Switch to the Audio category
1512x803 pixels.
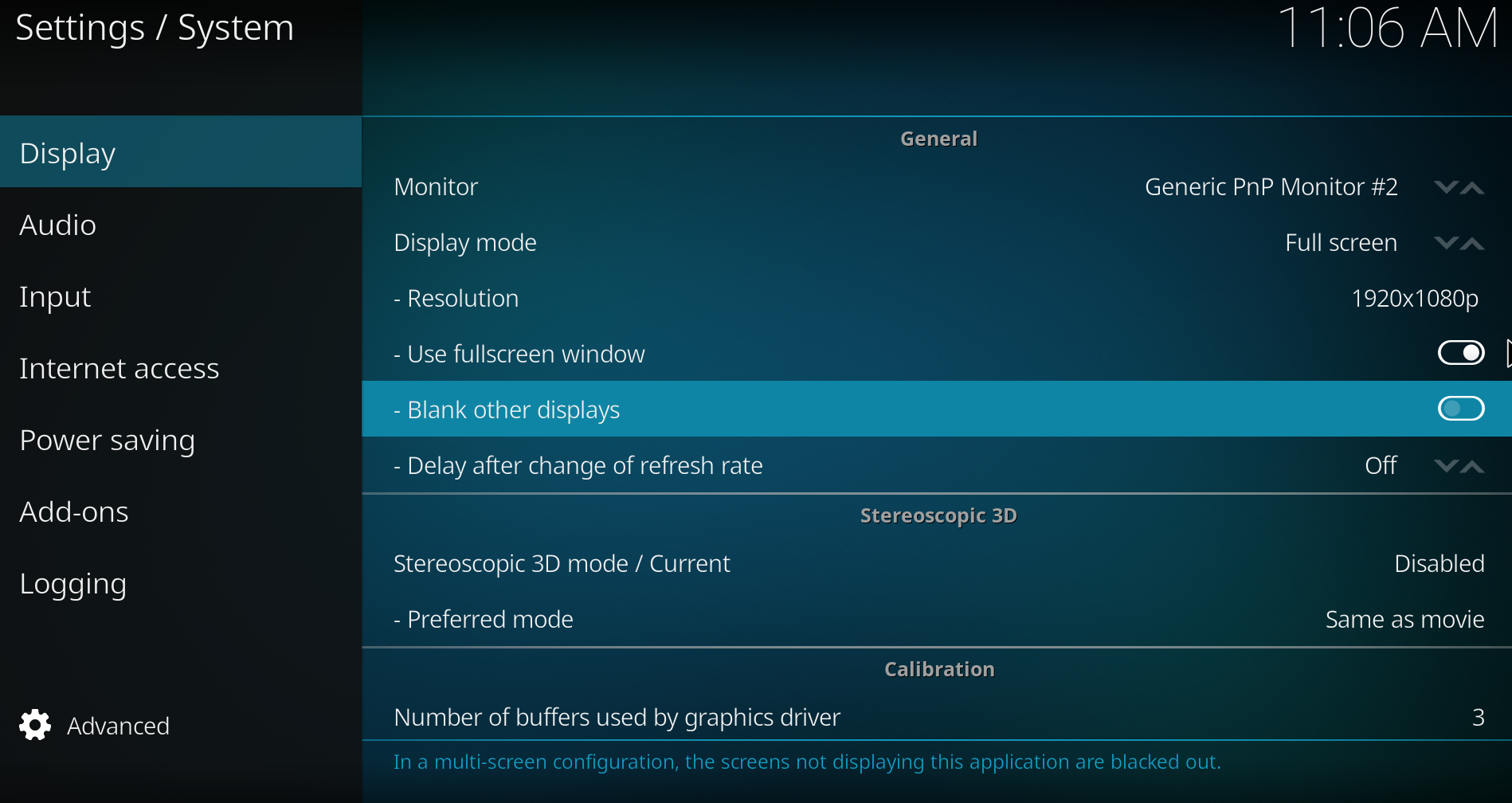181,225
